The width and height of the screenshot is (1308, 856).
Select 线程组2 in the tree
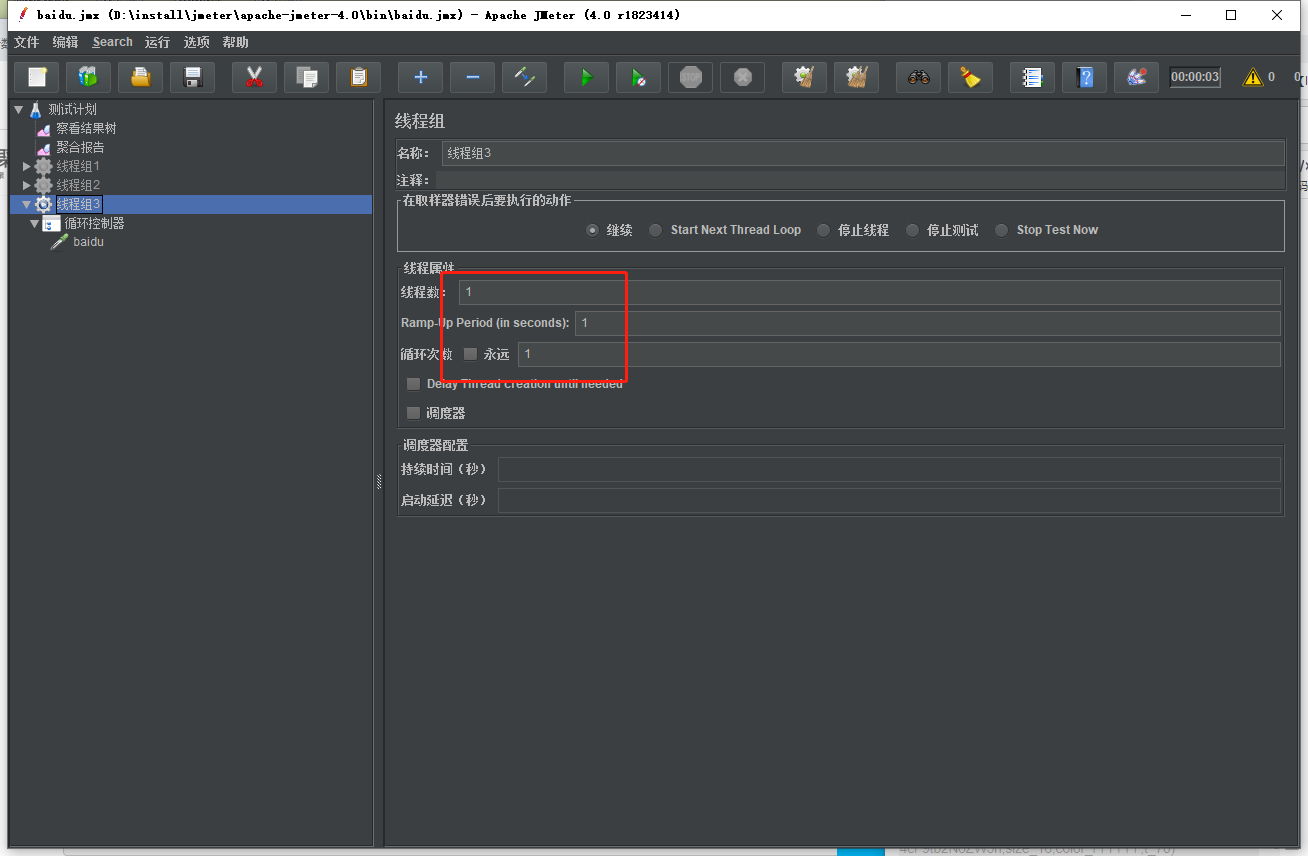click(x=78, y=185)
